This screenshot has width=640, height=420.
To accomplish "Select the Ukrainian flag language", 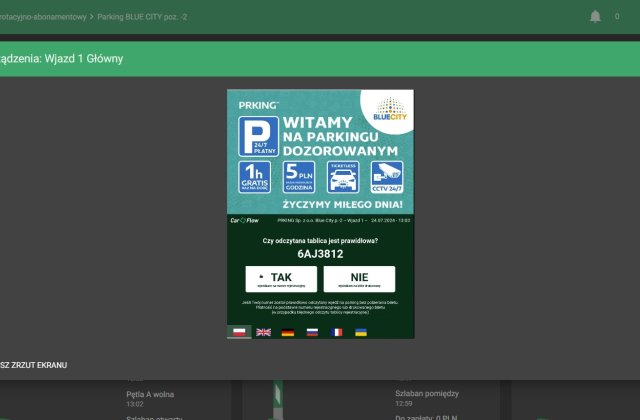I will (360, 332).
